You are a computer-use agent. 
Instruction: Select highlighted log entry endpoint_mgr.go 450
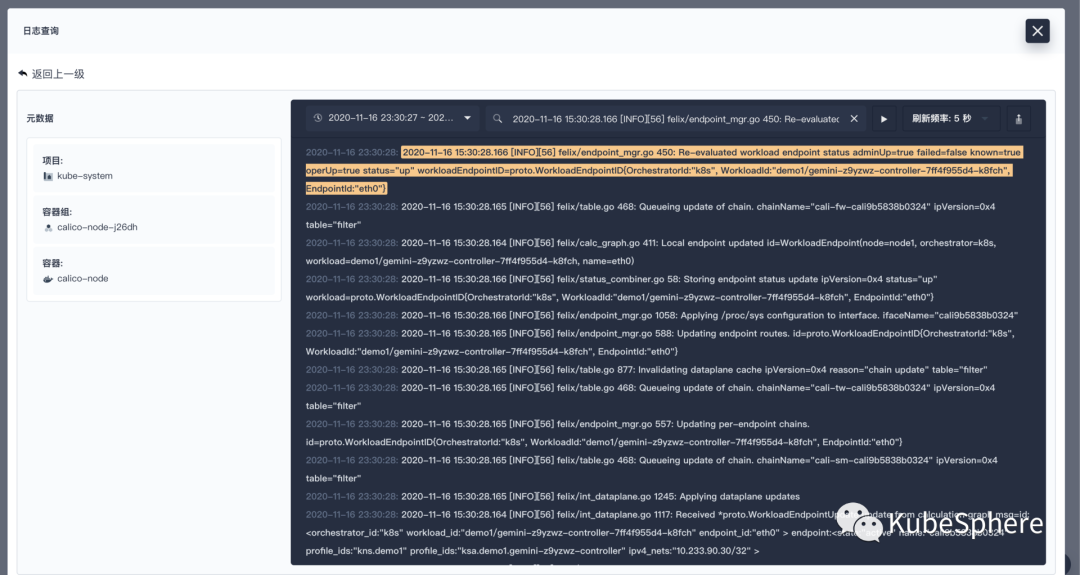click(665, 170)
